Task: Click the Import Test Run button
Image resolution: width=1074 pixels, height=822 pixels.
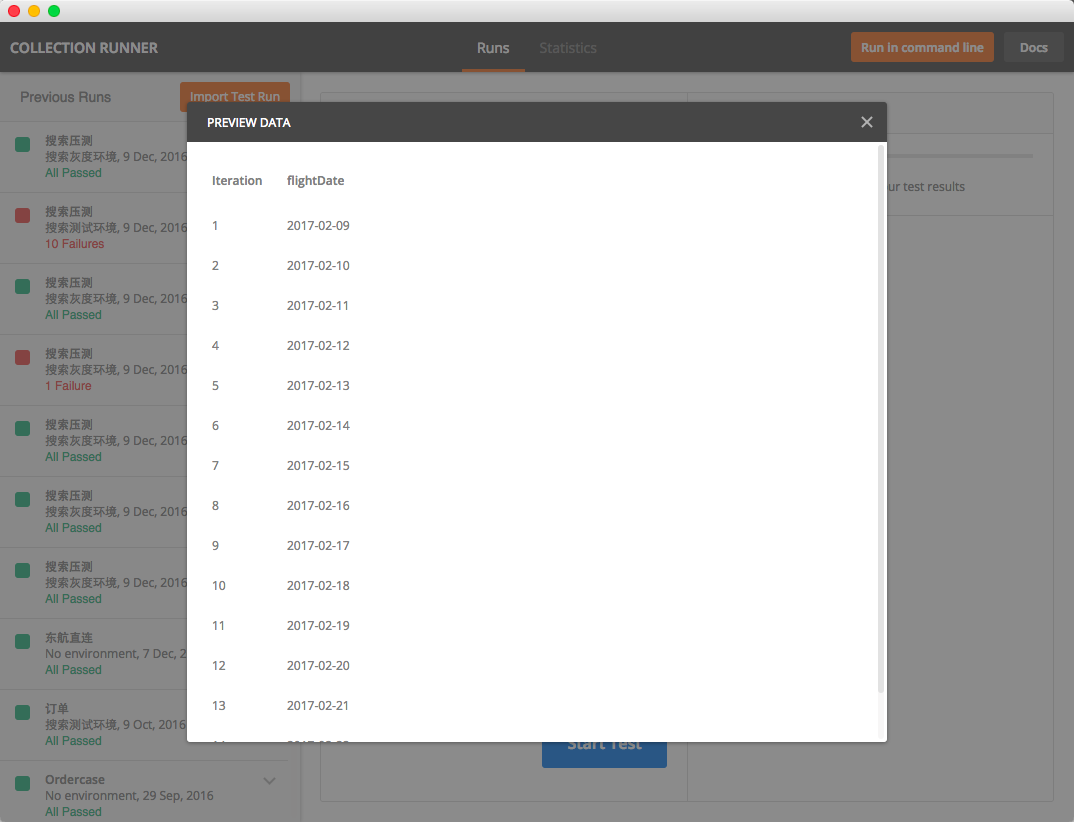Action: click(x=235, y=97)
